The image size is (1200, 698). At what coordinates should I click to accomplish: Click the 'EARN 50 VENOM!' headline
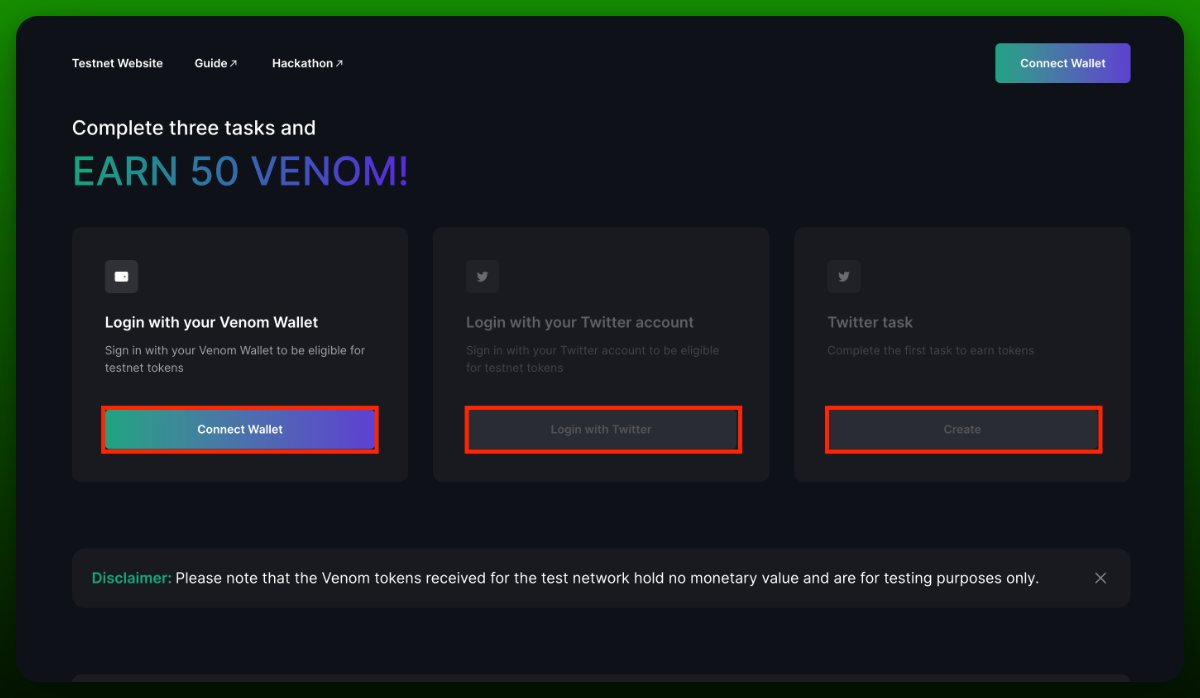pyautogui.click(x=240, y=171)
